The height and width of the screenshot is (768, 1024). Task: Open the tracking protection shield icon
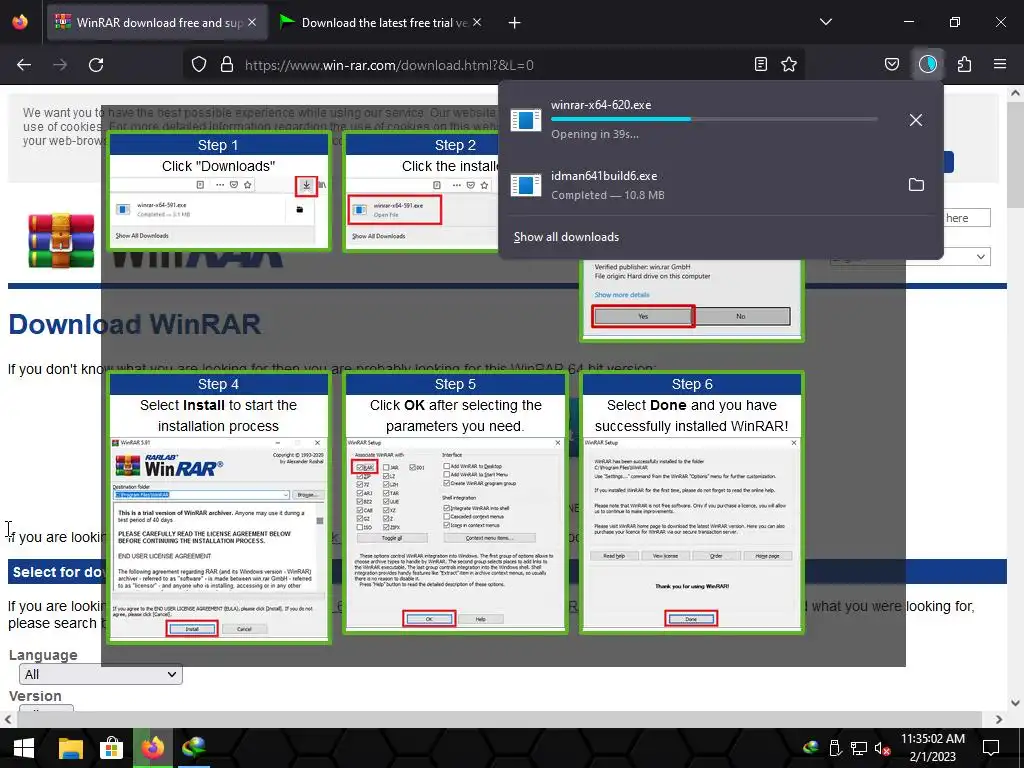(x=199, y=65)
